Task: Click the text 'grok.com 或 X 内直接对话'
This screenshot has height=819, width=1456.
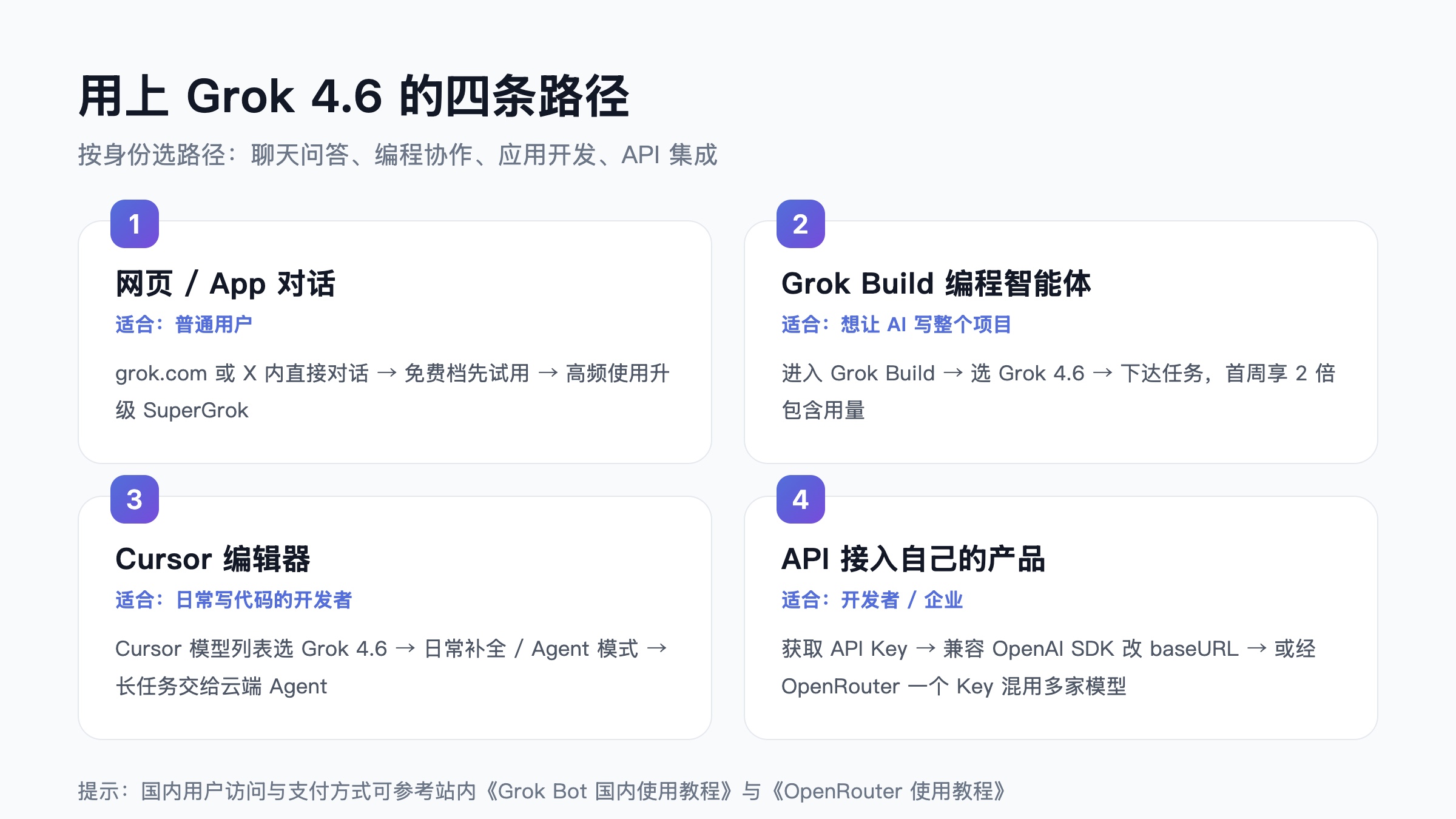Action: coord(242,373)
